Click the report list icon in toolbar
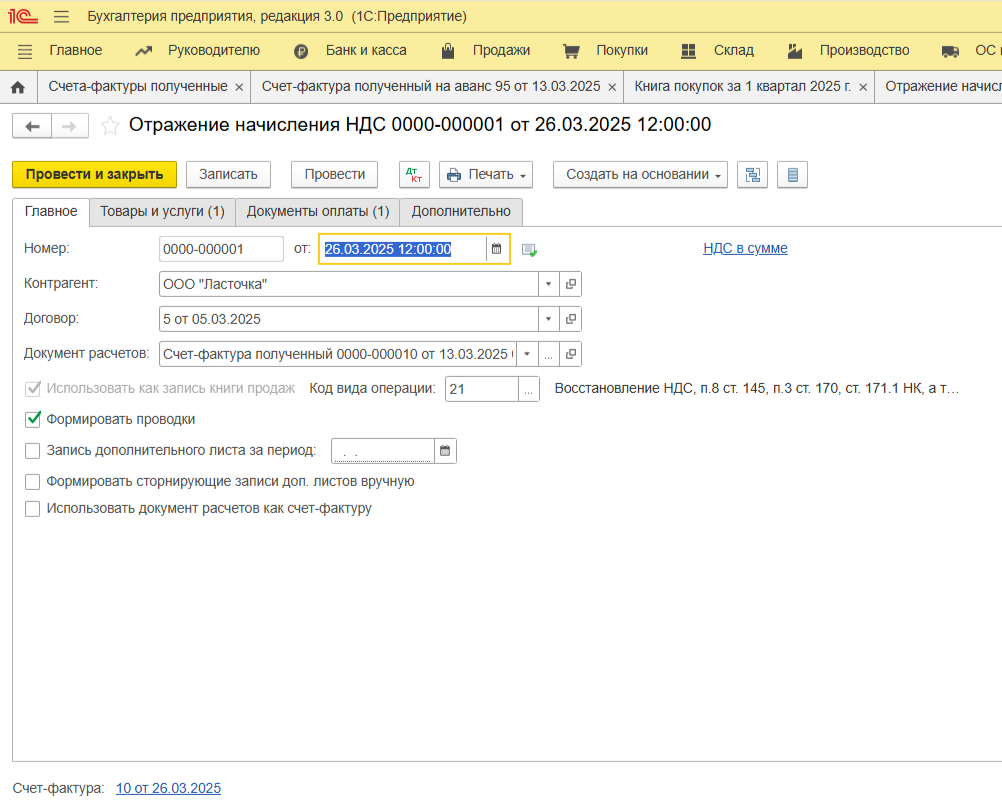 pyautogui.click(x=793, y=174)
